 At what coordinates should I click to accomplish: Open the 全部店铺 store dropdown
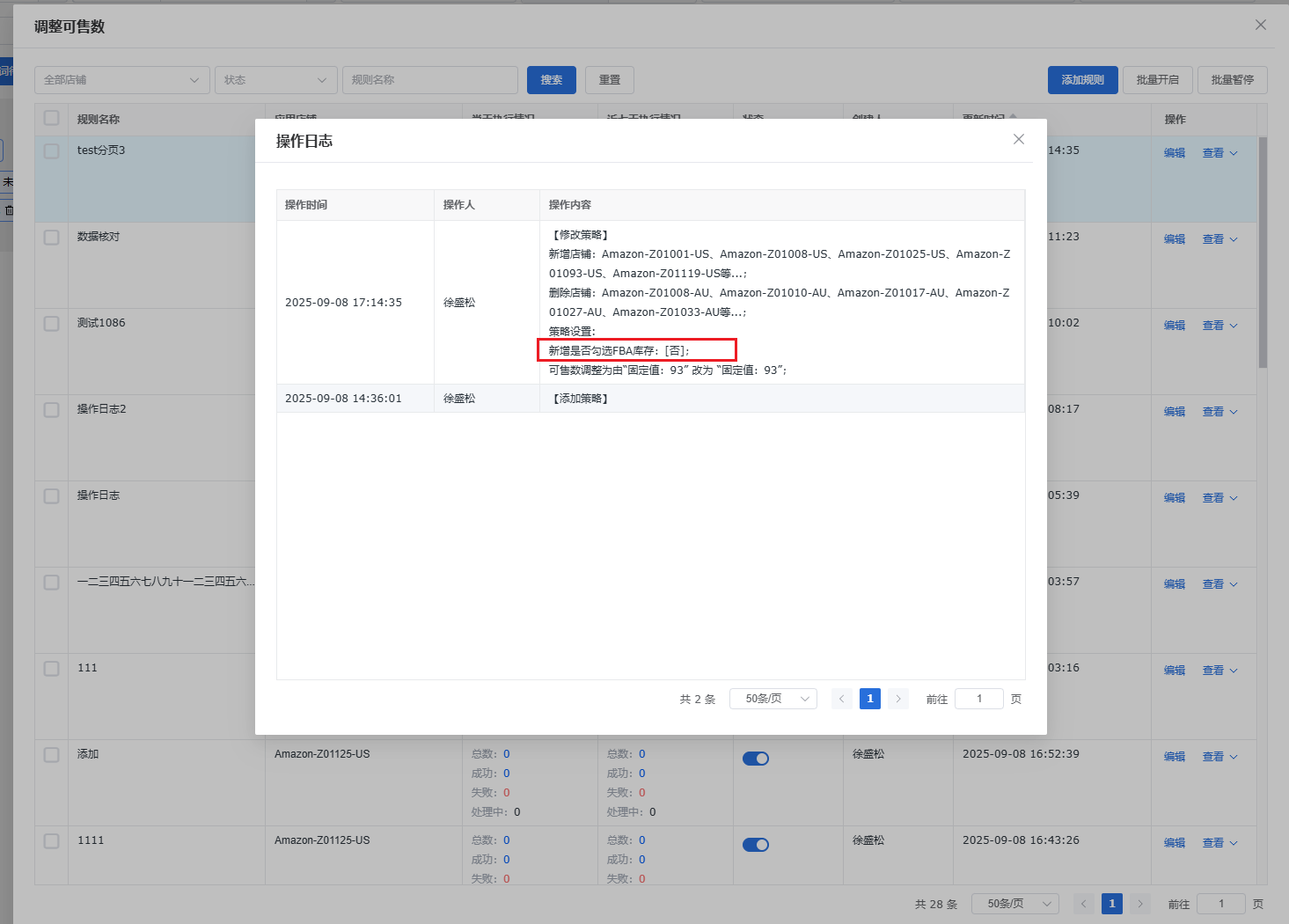122,80
